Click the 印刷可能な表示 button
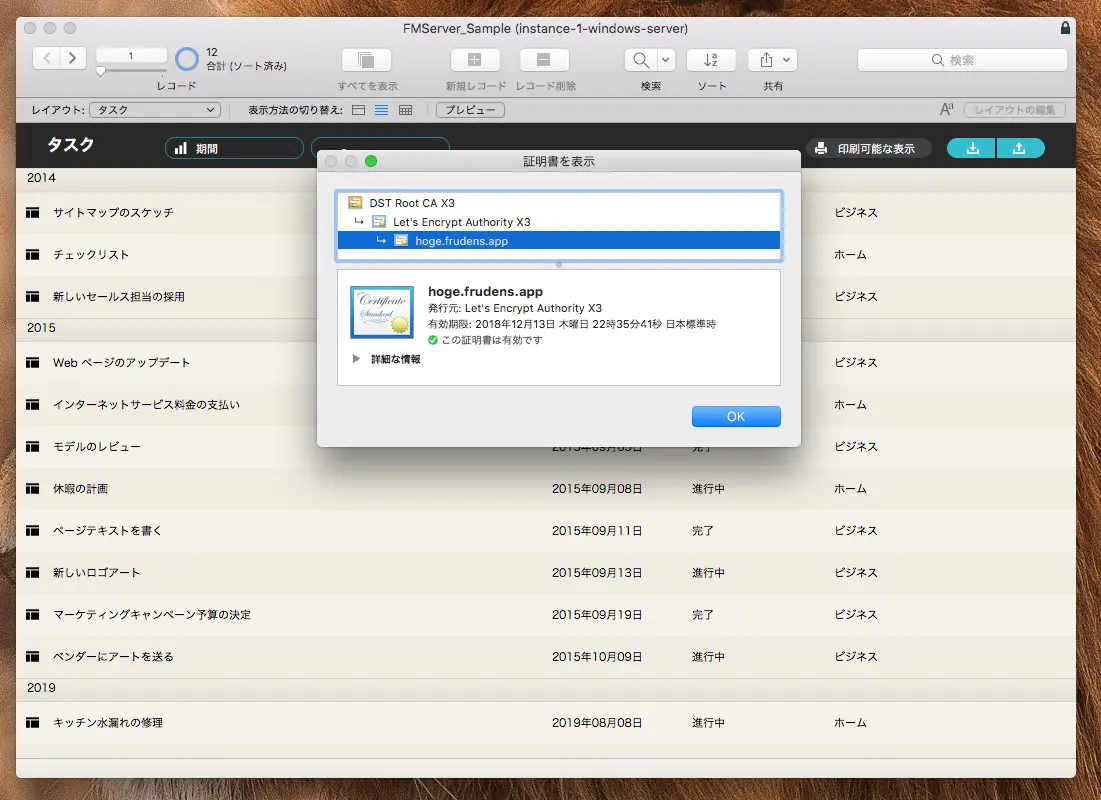Screen dimensions: 1101x800 pyautogui.click(x=869, y=148)
